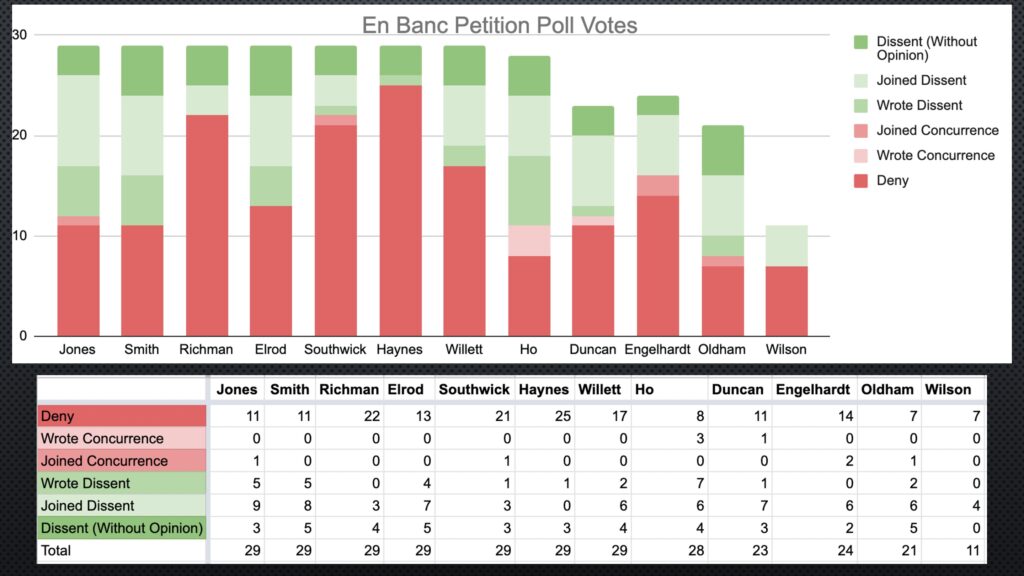
Task: Click the Wrote Concurrence legend swatch
Action: click(861, 156)
